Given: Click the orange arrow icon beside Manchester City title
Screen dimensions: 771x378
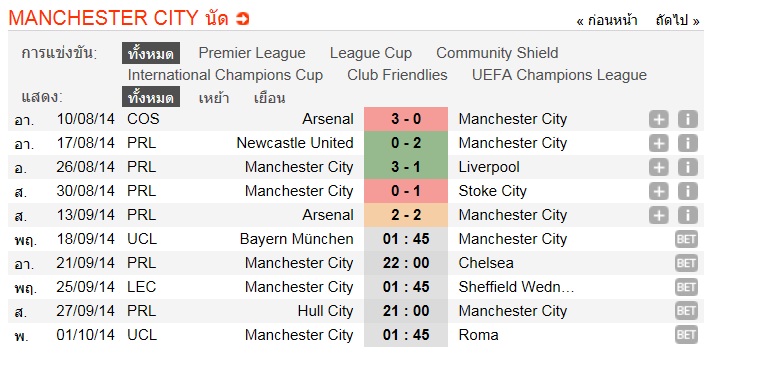Looking at the screenshot, I should click(242, 19).
